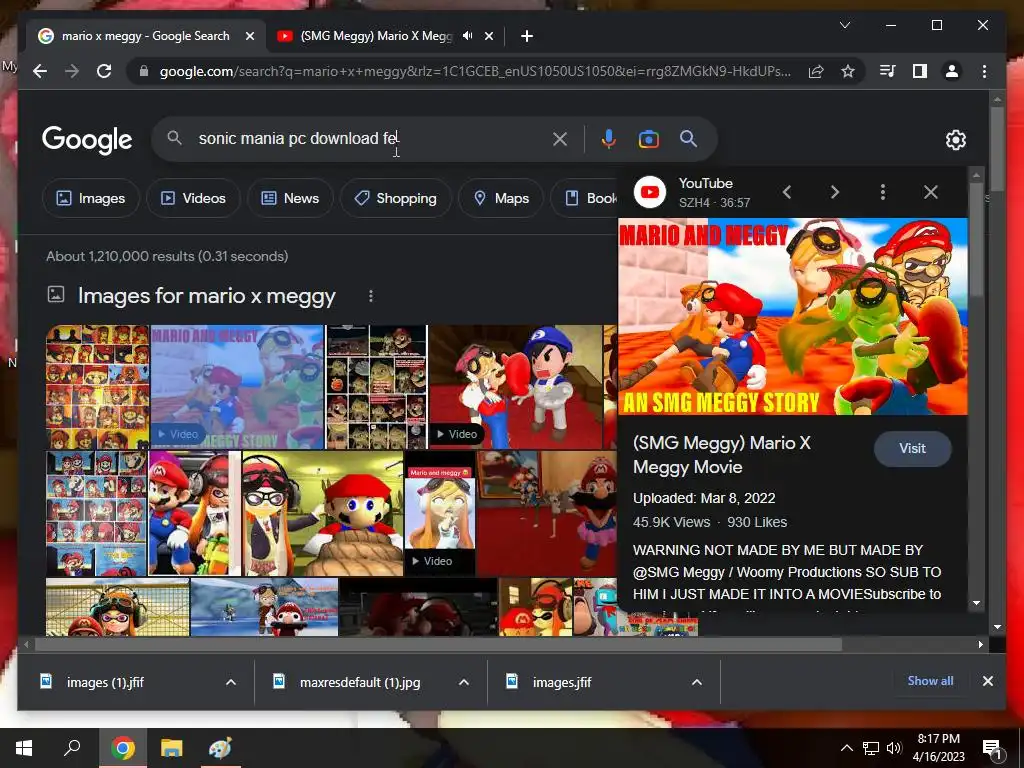This screenshot has height=768, width=1024.
Task: Go back using the browser back arrow
Action: pyautogui.click(x=40, y=71)
